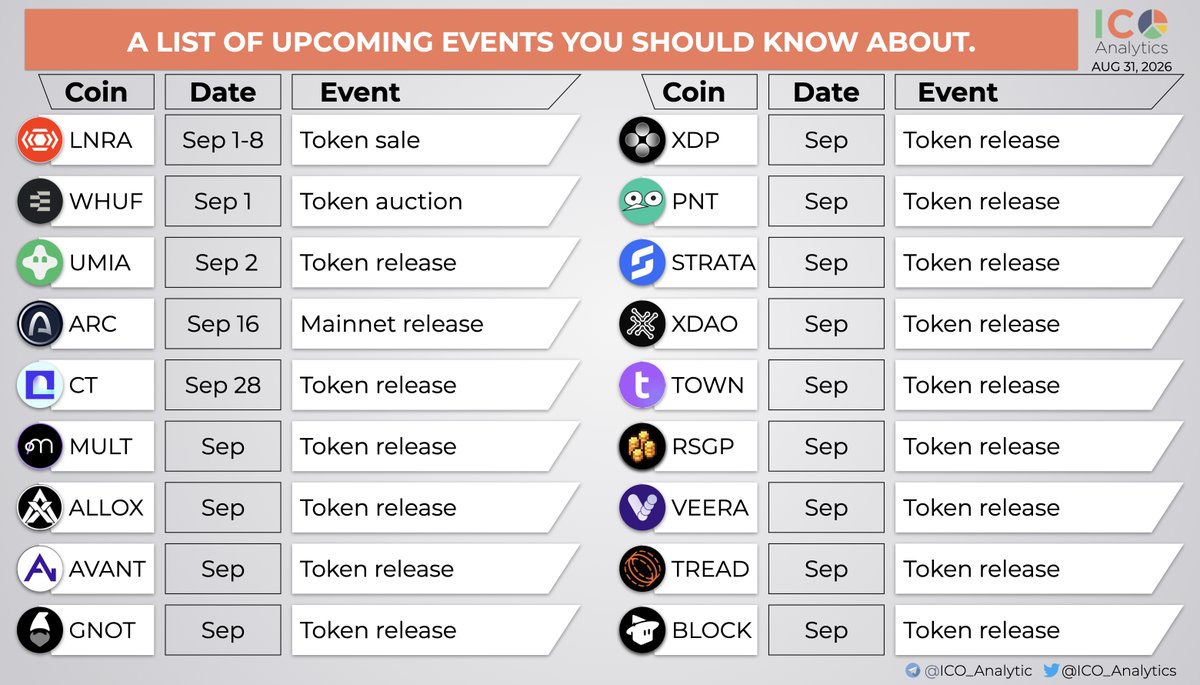This screenshot has width=1200, height=685.
Task: Click the XDP coin icon
Action: 641,141
